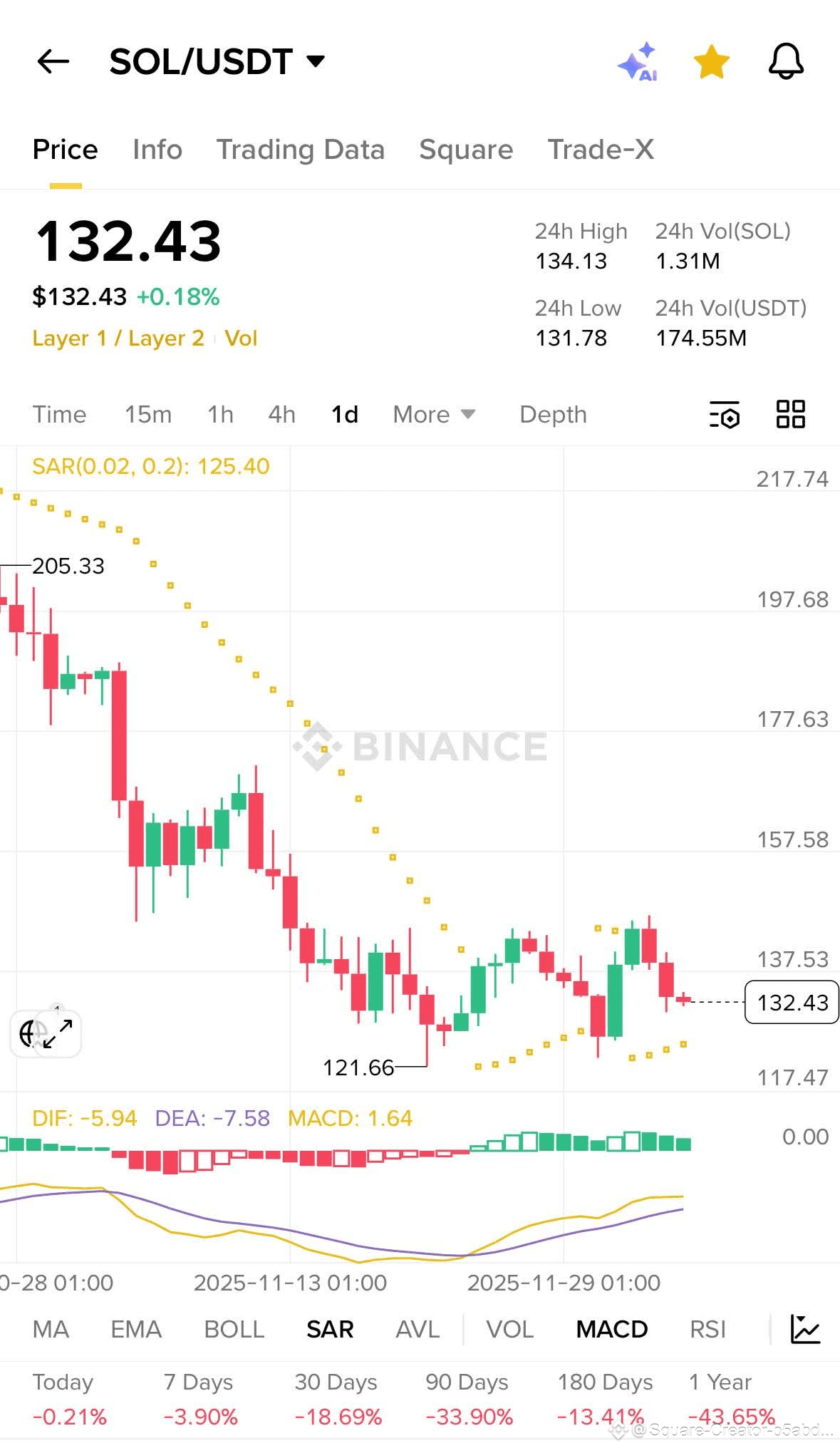Open the AI assistant sparkle icon
Screen dimensions: 840x1448
[638, 62]
